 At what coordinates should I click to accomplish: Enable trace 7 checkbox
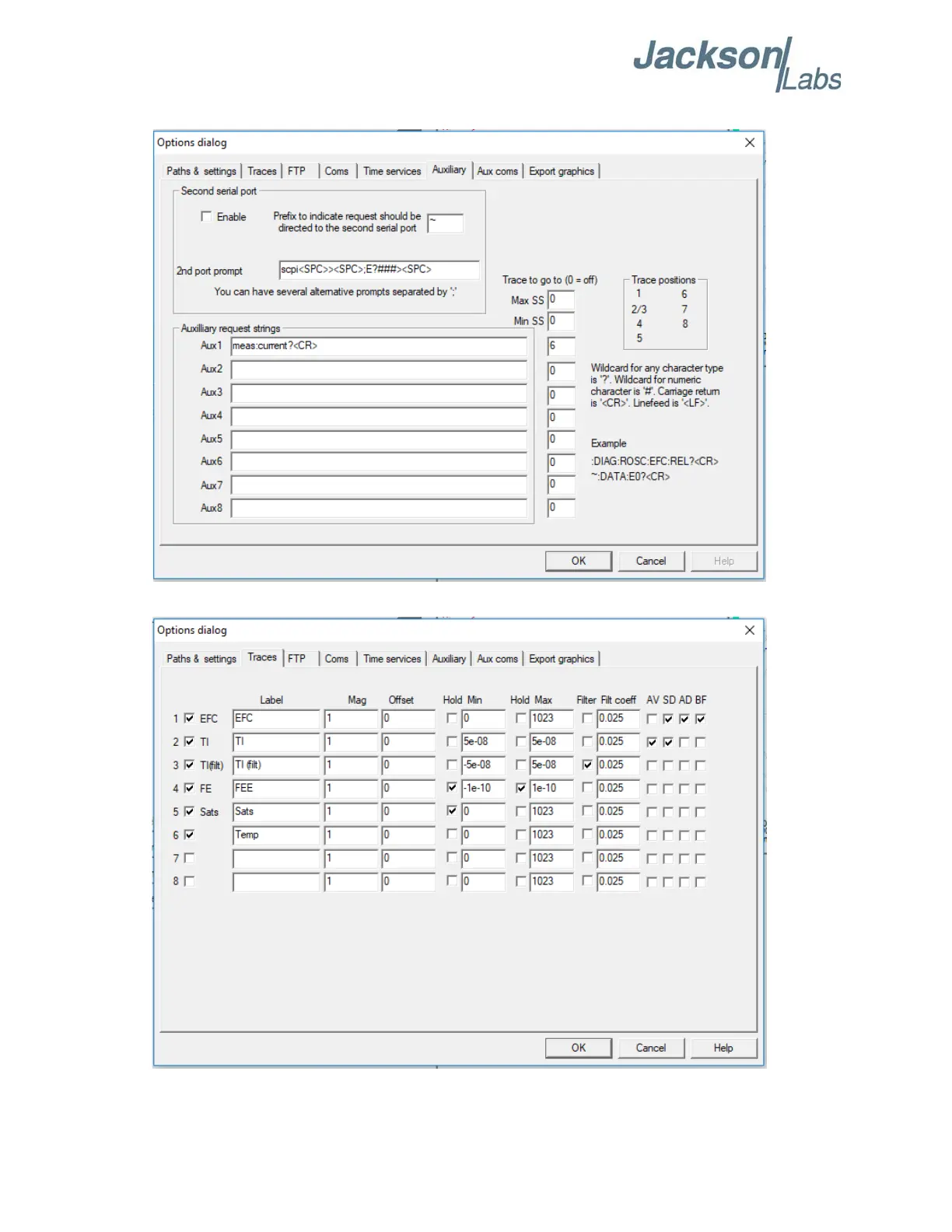click(x=189, y=858)
